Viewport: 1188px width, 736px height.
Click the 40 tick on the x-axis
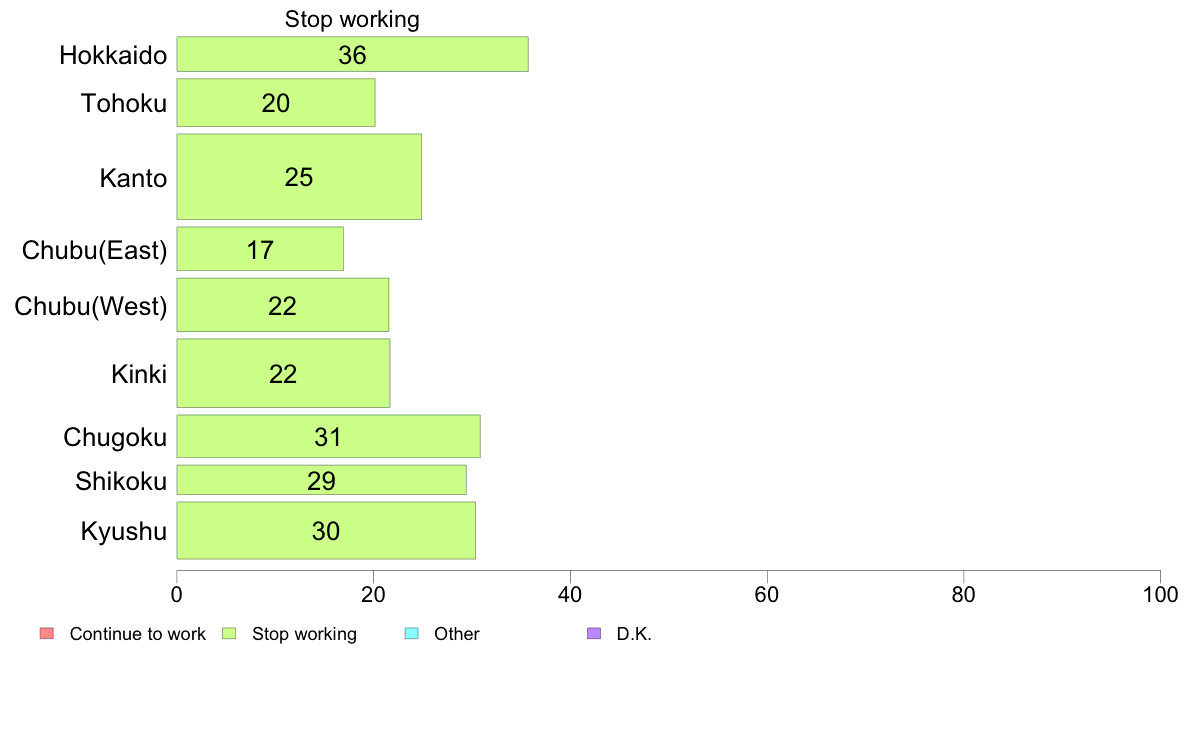coord(570,595)
